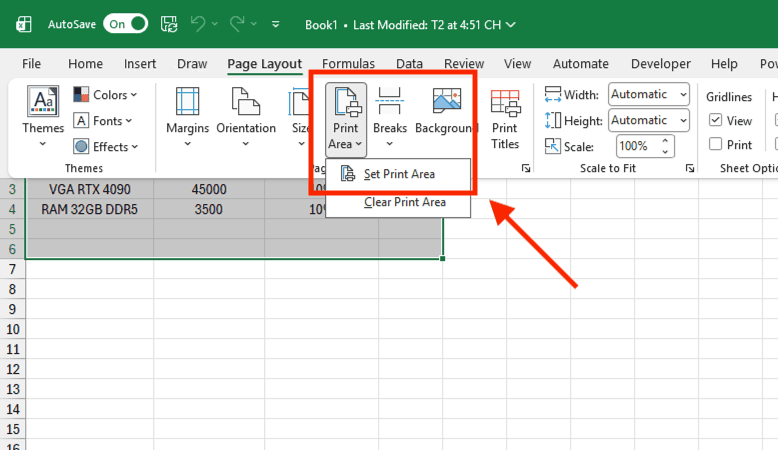Image resolution: width=778 pixels, height=450 pixels.
Task: Open the Width Automatic dropdown
Action: 648,94
